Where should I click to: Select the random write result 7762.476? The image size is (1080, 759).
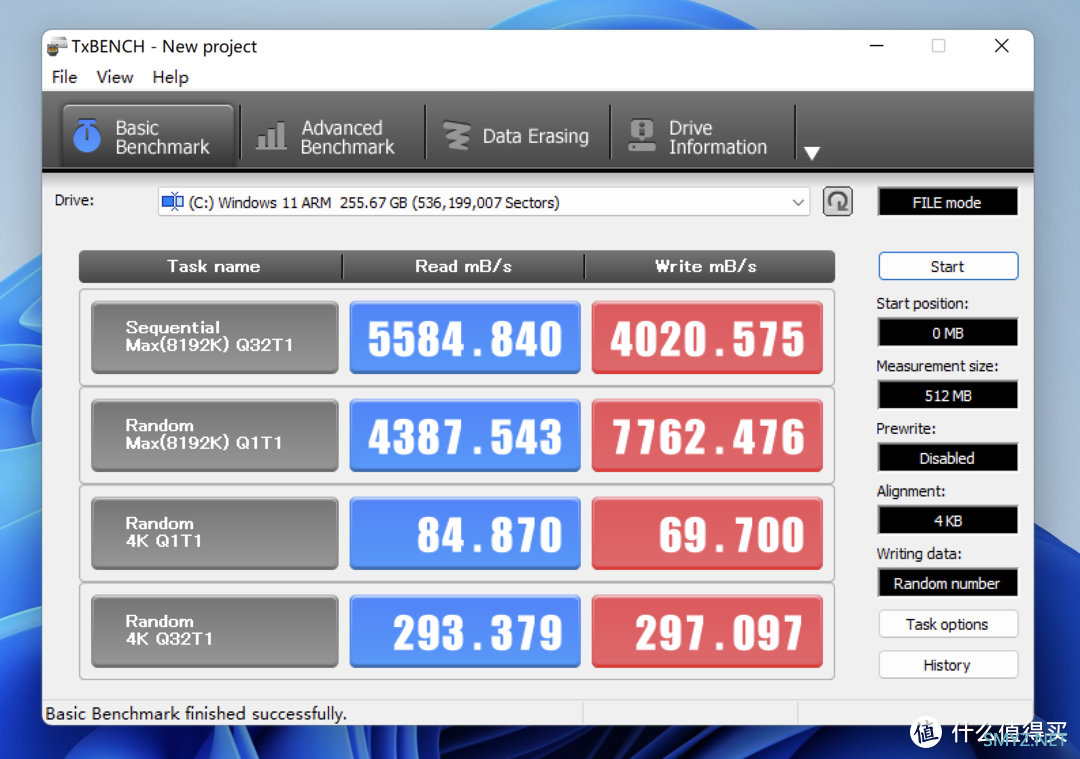click(x=707, y=435)
